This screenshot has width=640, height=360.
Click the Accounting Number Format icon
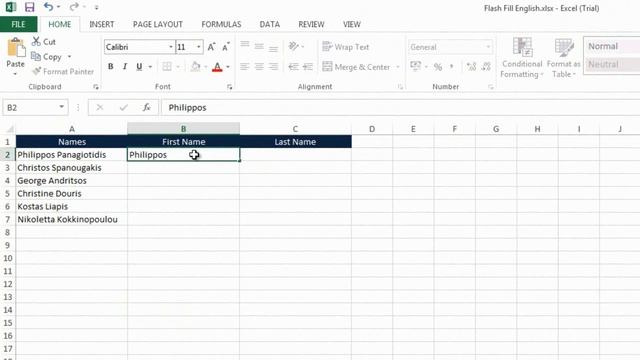(x=416, y=66)
